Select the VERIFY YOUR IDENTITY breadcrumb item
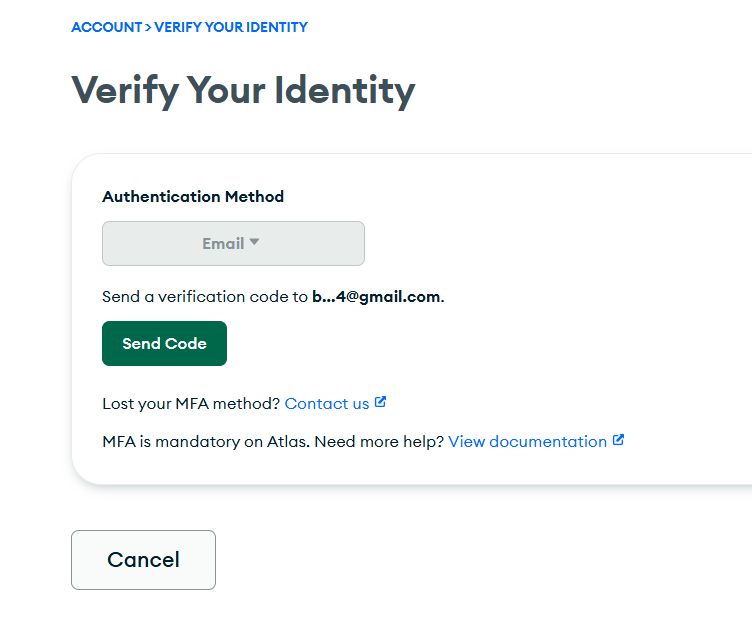 (x=231, y=27)
